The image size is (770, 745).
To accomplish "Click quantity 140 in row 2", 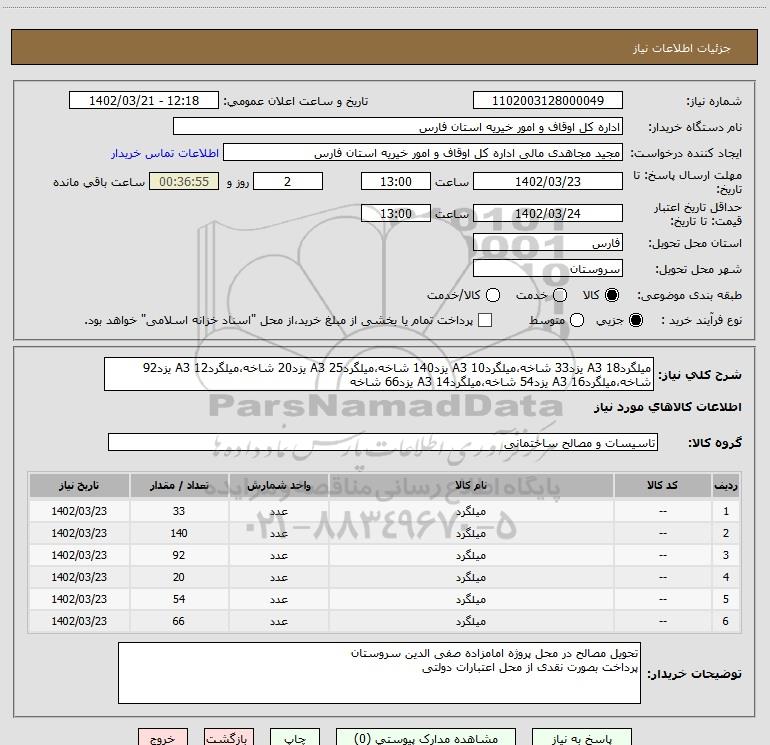I will 179,533.
